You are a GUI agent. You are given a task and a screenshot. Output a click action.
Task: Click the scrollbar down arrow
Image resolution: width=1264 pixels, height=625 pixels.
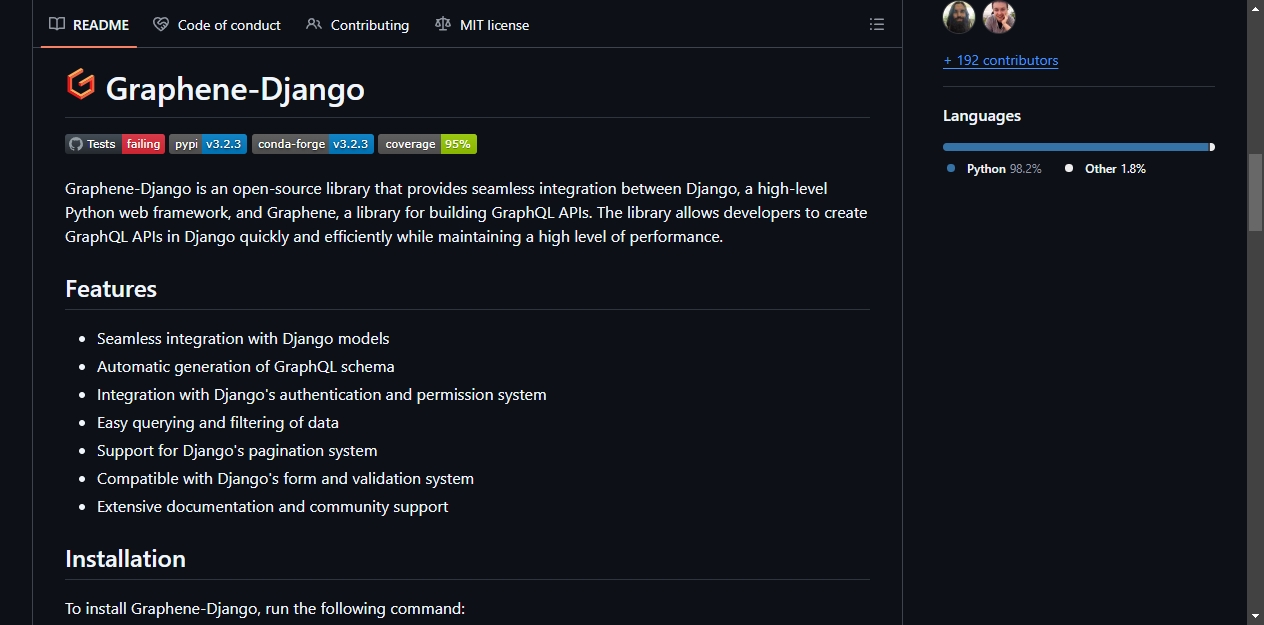pyautogui.click(x=1255, y=616)
